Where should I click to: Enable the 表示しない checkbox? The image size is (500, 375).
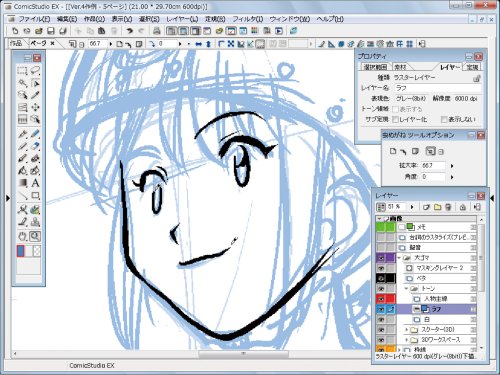[444, 119]
